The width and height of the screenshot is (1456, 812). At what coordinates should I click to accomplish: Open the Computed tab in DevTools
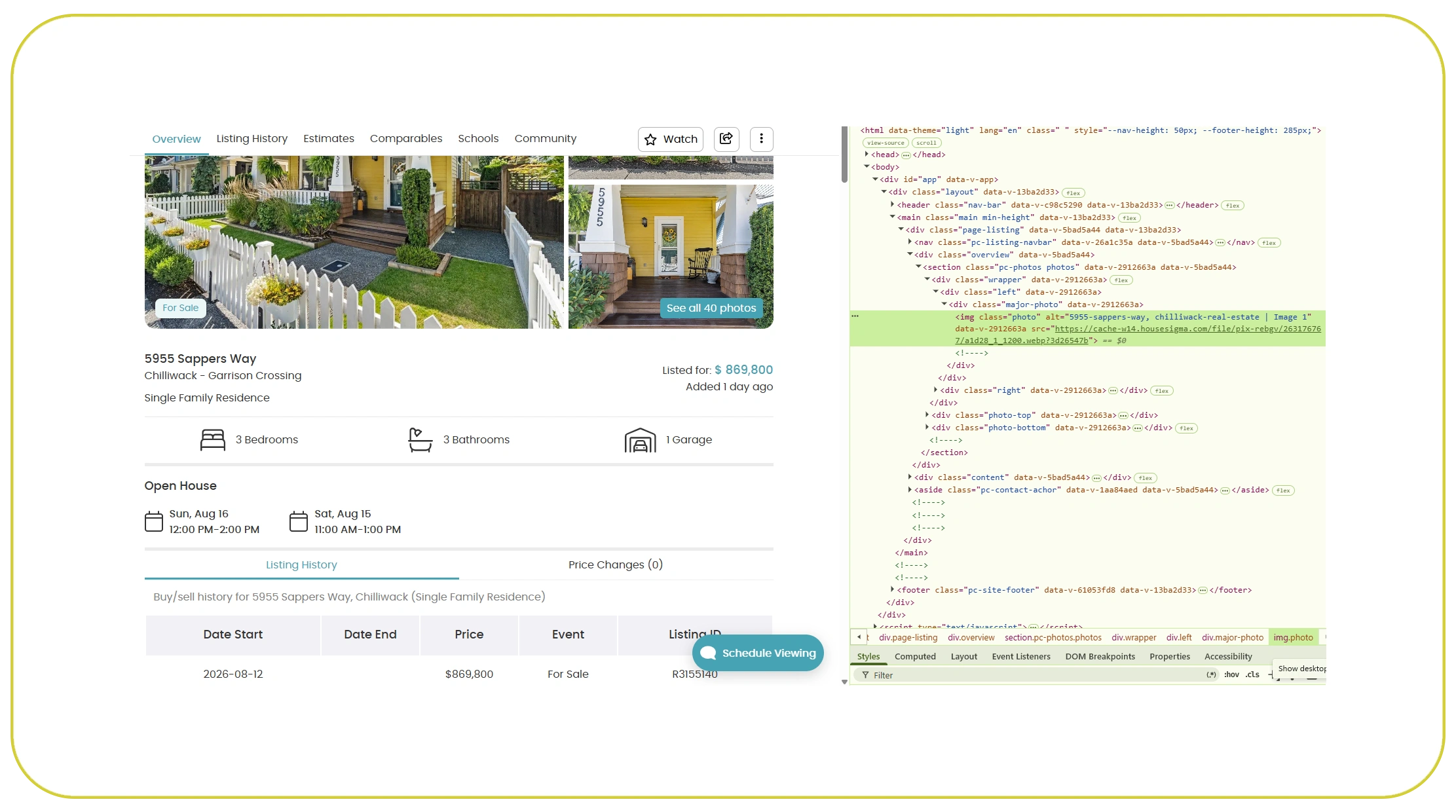tap(915, 657)
